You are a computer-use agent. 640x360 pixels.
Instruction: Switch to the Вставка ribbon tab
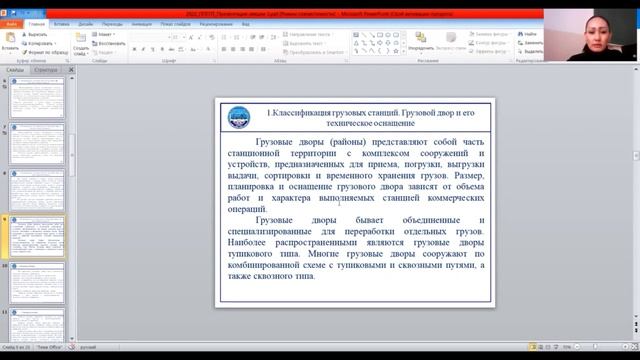pos(61,24)
